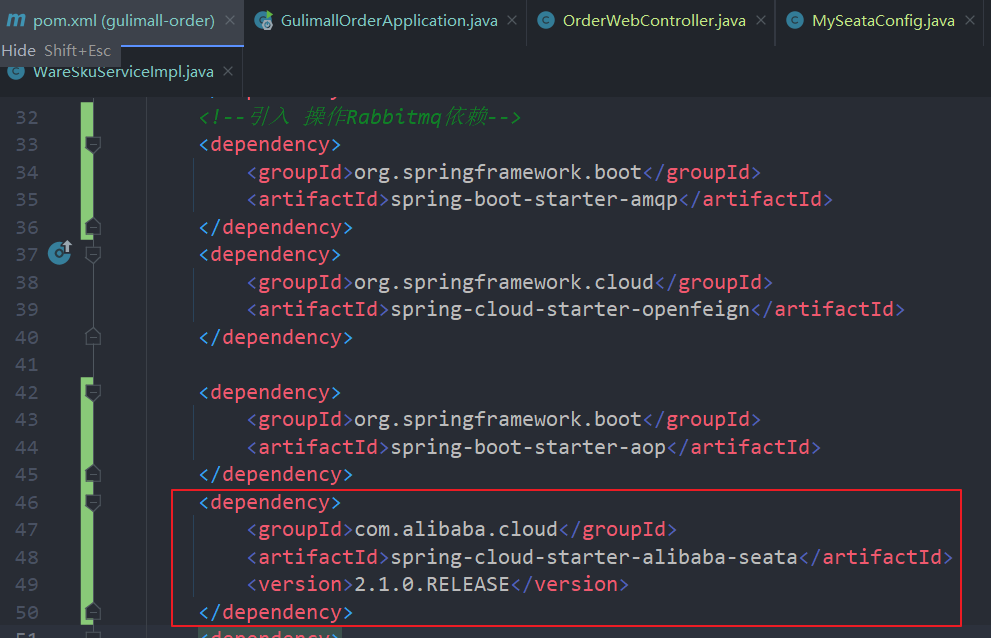
Task: Open WareSkuServiceImpl.java tab
Action: [x=123, y=72]
